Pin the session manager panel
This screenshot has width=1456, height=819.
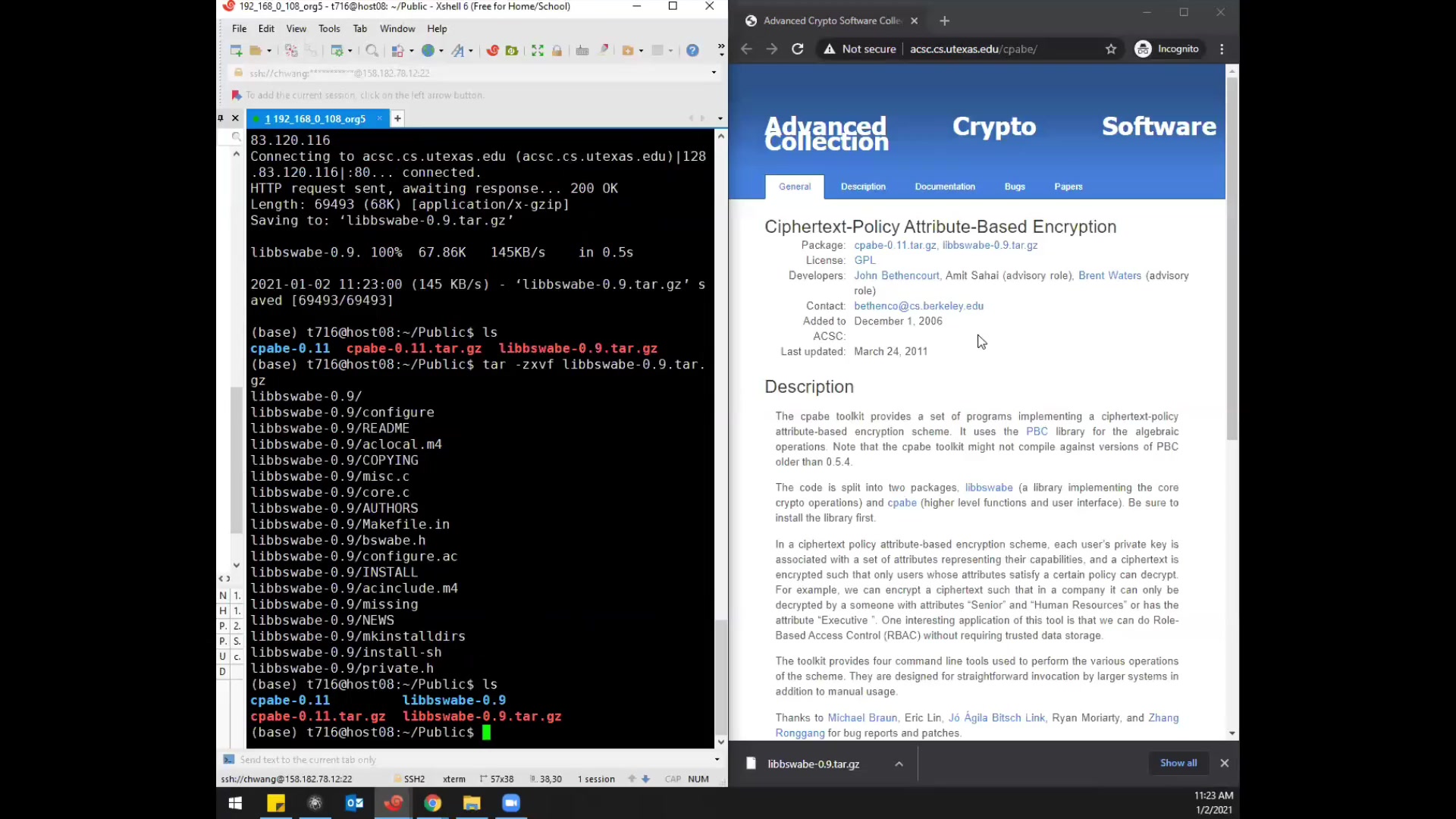(x=221, y=118)
